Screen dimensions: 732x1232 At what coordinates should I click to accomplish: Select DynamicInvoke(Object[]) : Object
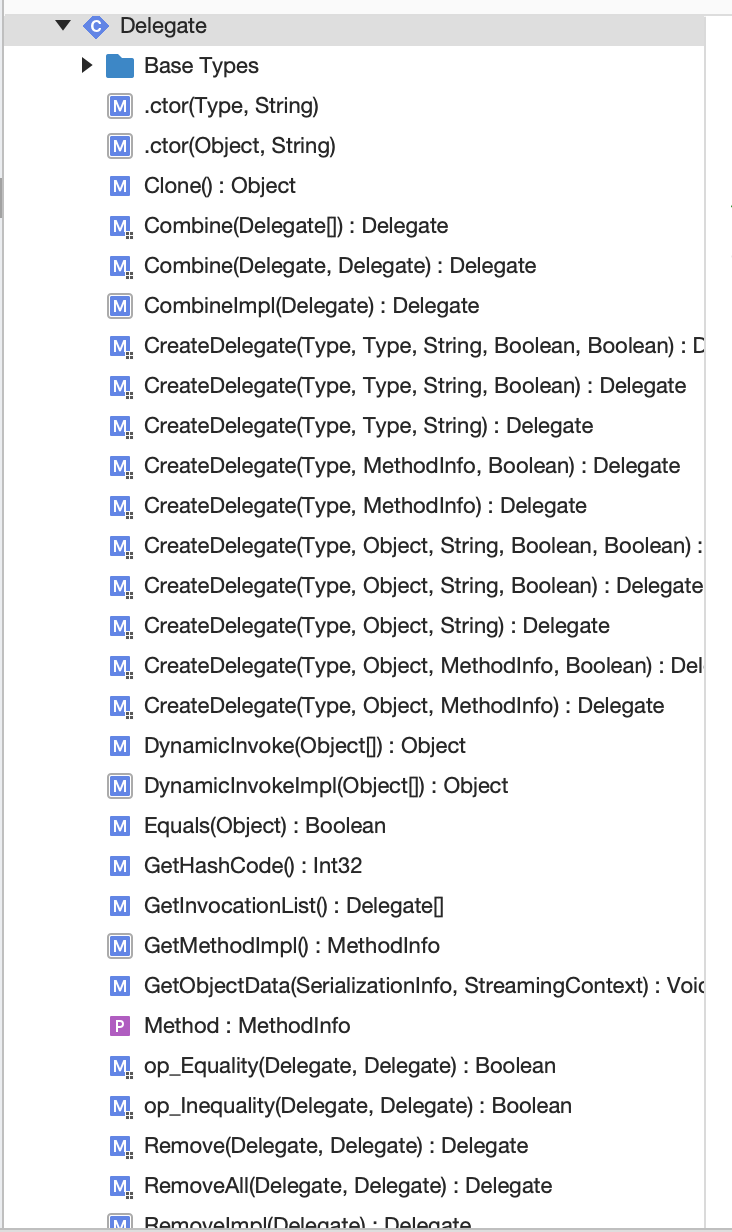[305, 746]
